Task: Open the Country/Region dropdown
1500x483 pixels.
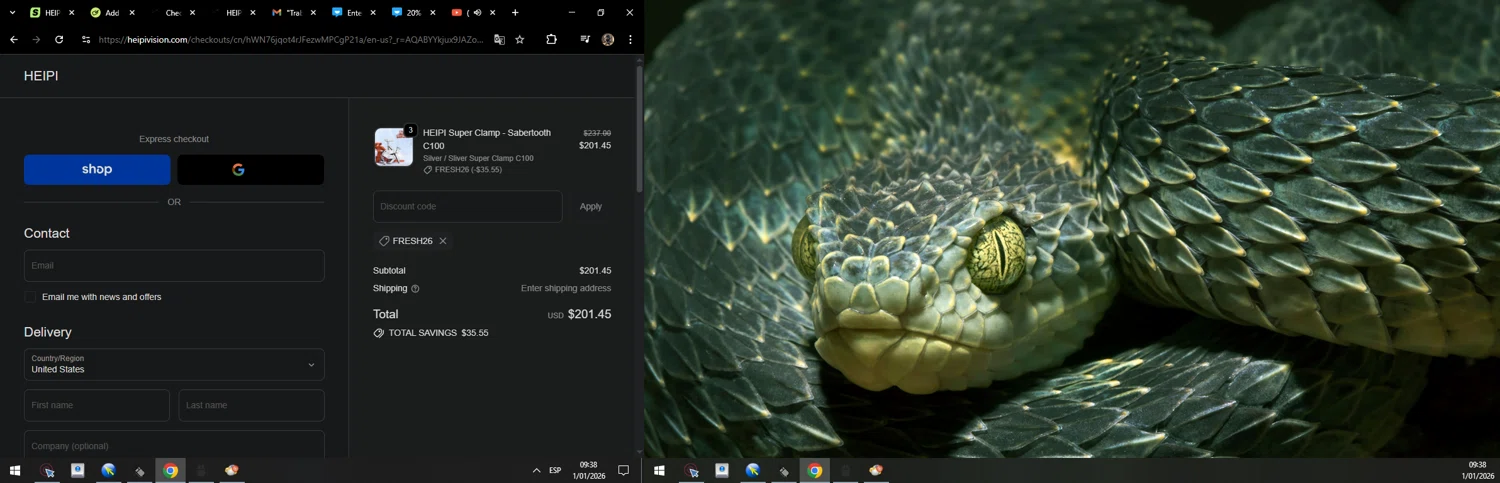Action: (x=174, y=364)
